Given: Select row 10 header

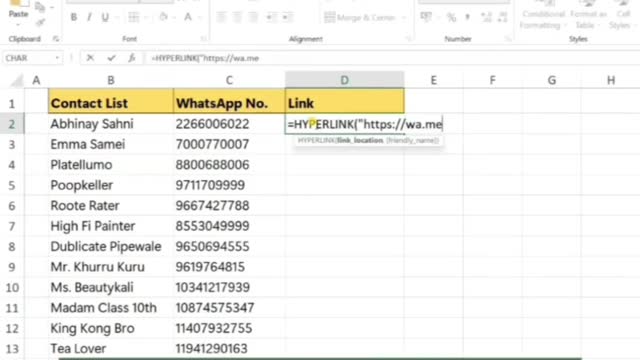Looking at the screenshot, I should point(12,287).
